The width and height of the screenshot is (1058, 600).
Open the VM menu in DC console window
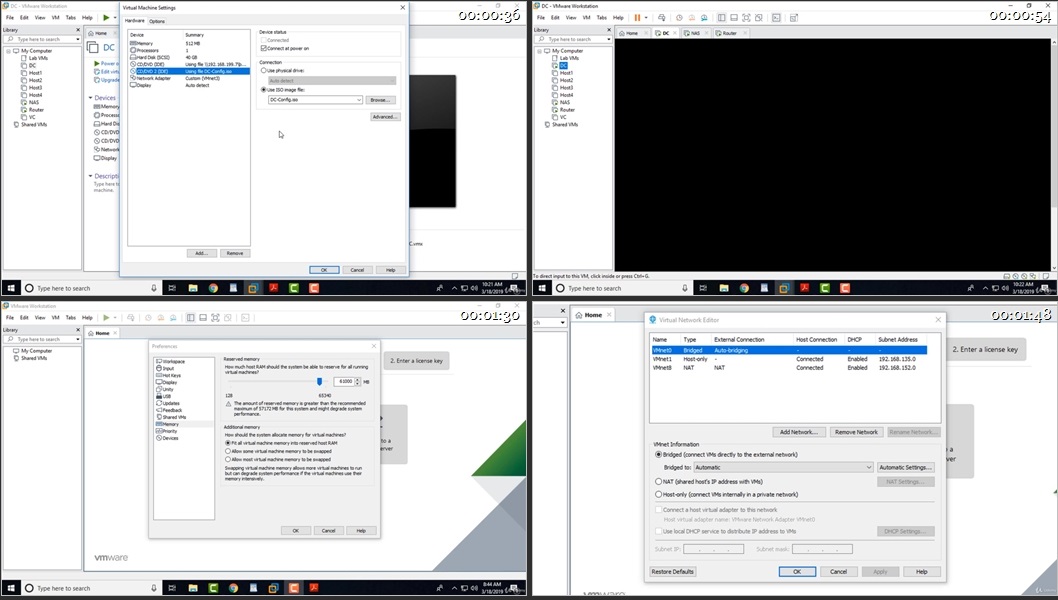click(x=586, y=18)
